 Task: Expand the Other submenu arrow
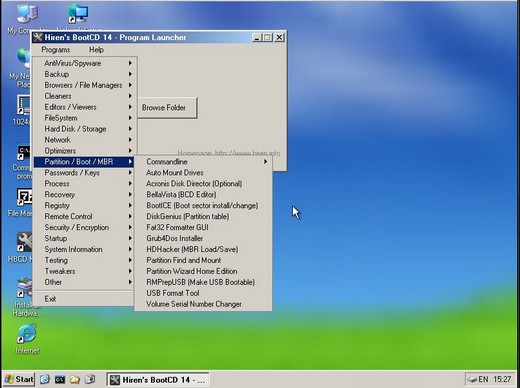click(x=130, y=282)
